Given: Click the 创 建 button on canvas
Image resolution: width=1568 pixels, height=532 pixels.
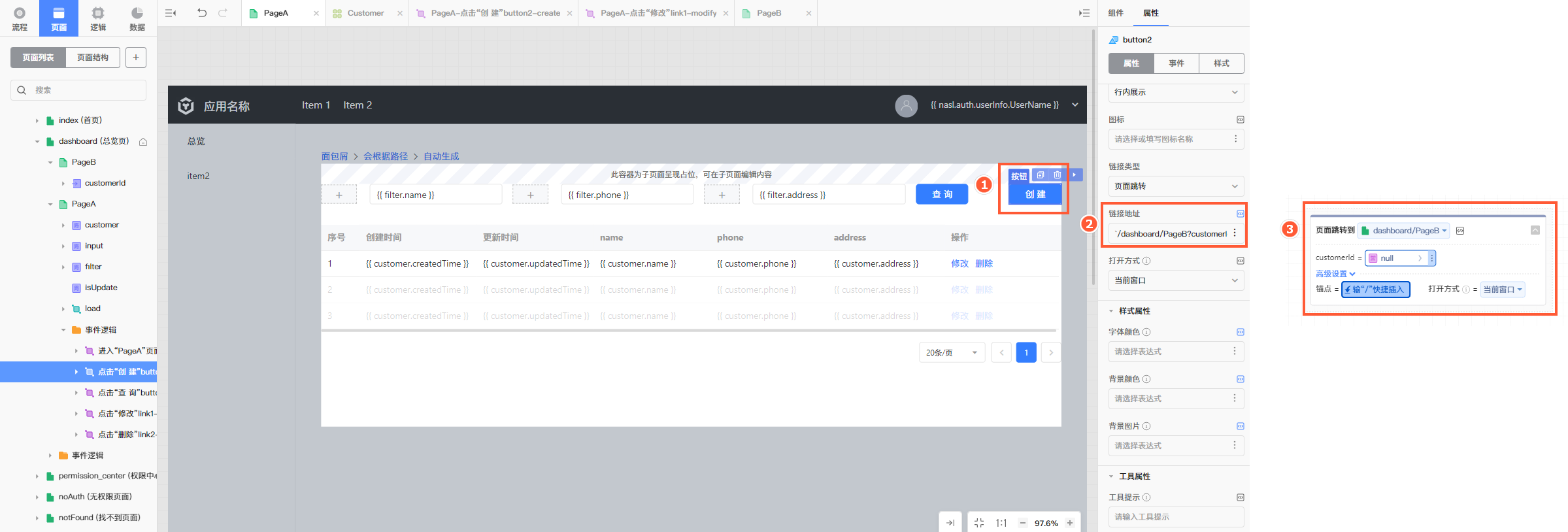Looking at the screenshot, I should (x=1035, y=194).
